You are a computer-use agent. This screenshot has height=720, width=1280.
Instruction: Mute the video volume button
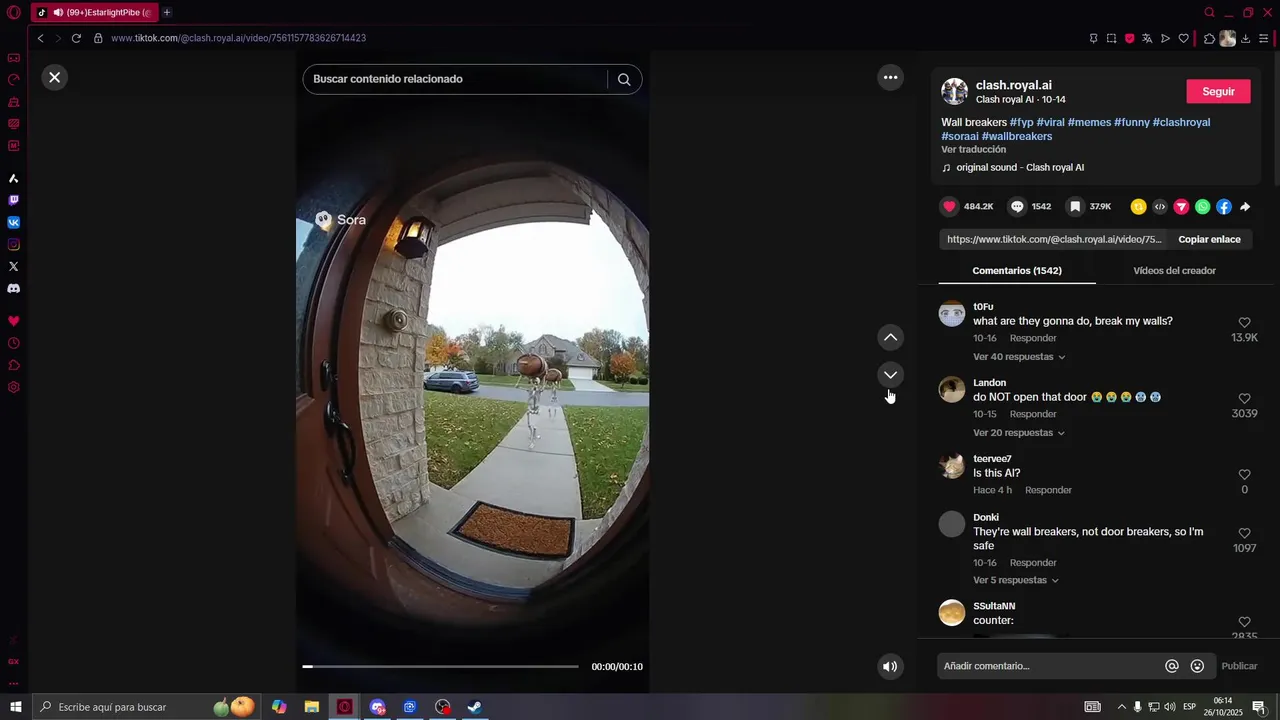(890, 666)
